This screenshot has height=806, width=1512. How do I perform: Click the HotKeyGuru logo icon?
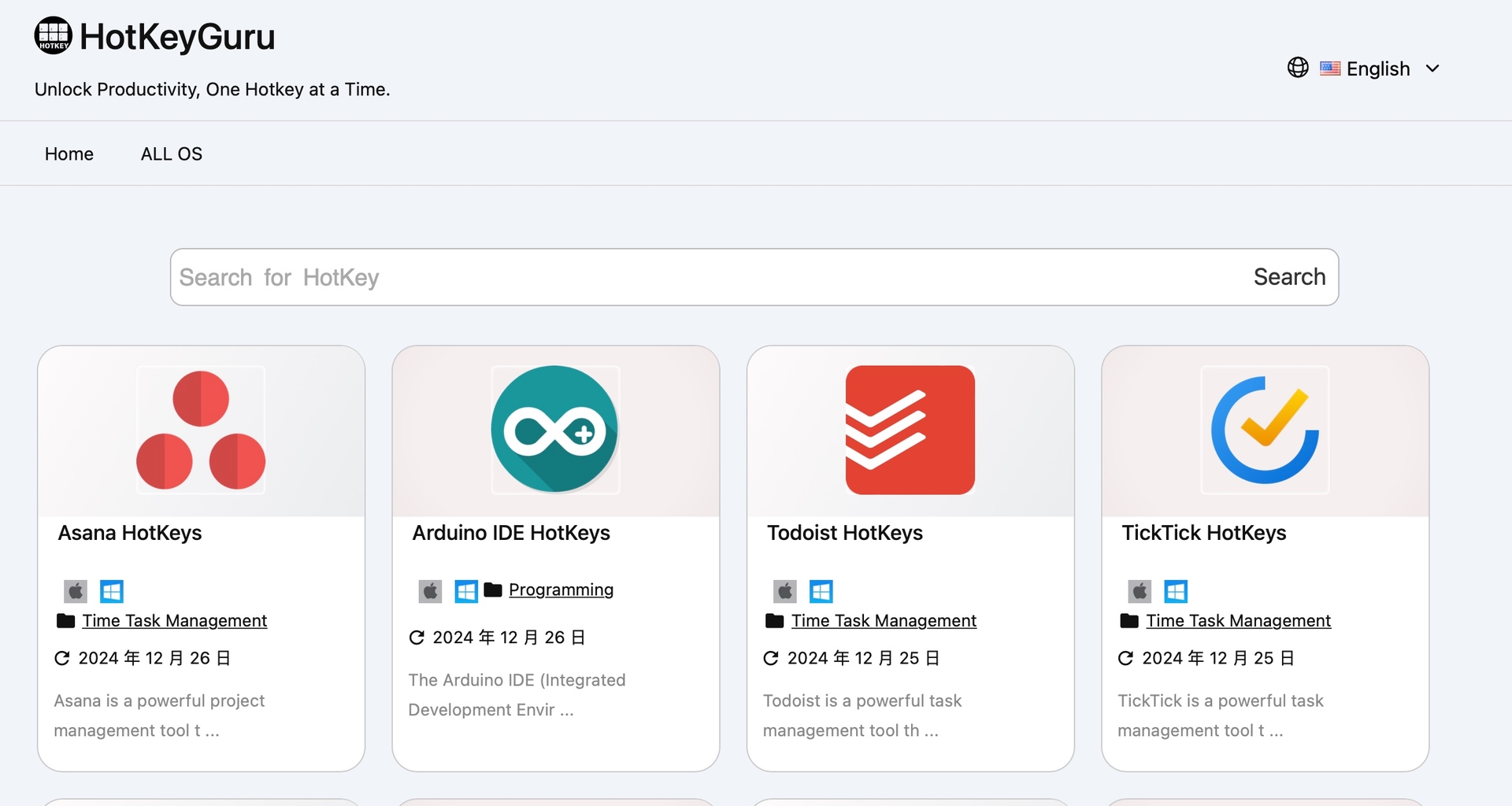click(x=54, y=35)
